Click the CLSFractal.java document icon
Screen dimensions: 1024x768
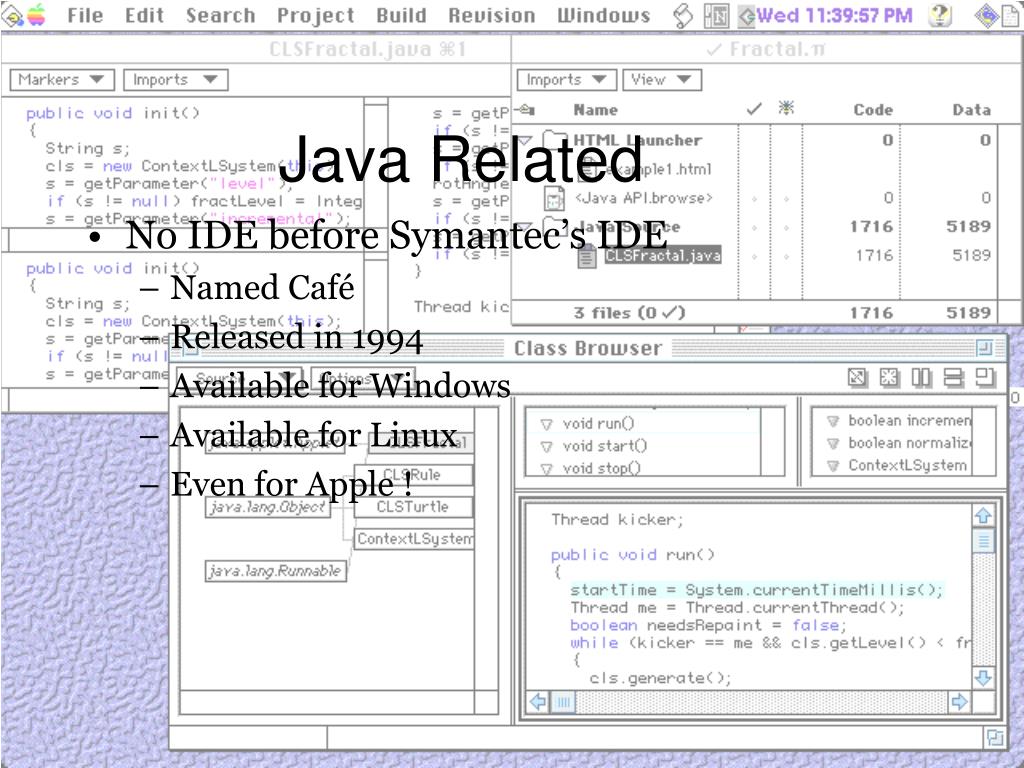point(586,257)
